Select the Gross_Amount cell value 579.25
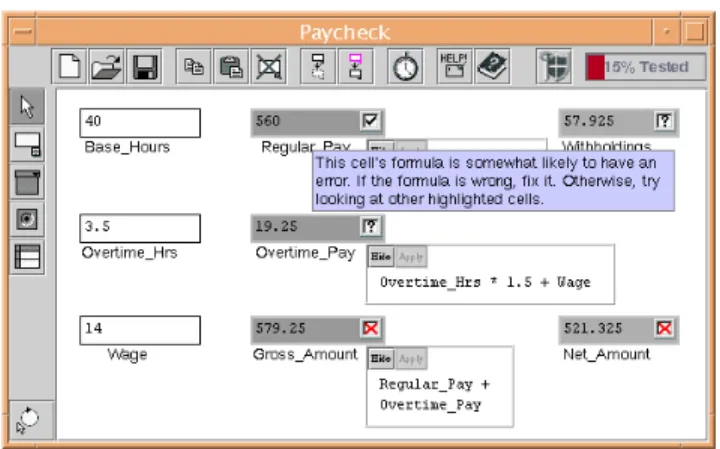Image resolution: width=720 pixels, height=449 pixels. (281, 328)
